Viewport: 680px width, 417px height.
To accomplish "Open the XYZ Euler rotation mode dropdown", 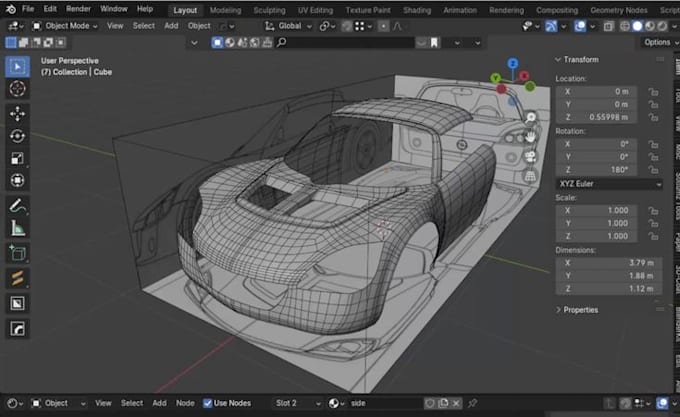I will click(609, 184).
